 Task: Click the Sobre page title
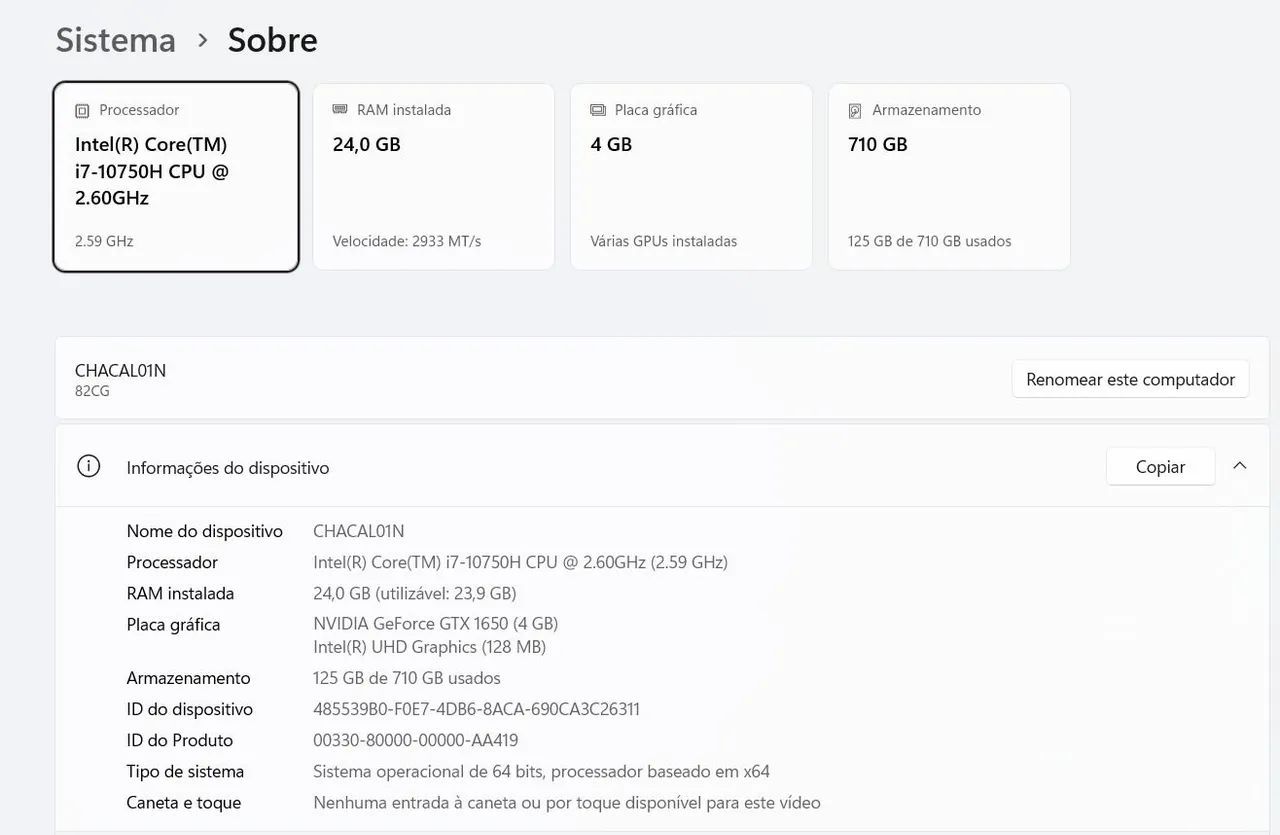273,40
